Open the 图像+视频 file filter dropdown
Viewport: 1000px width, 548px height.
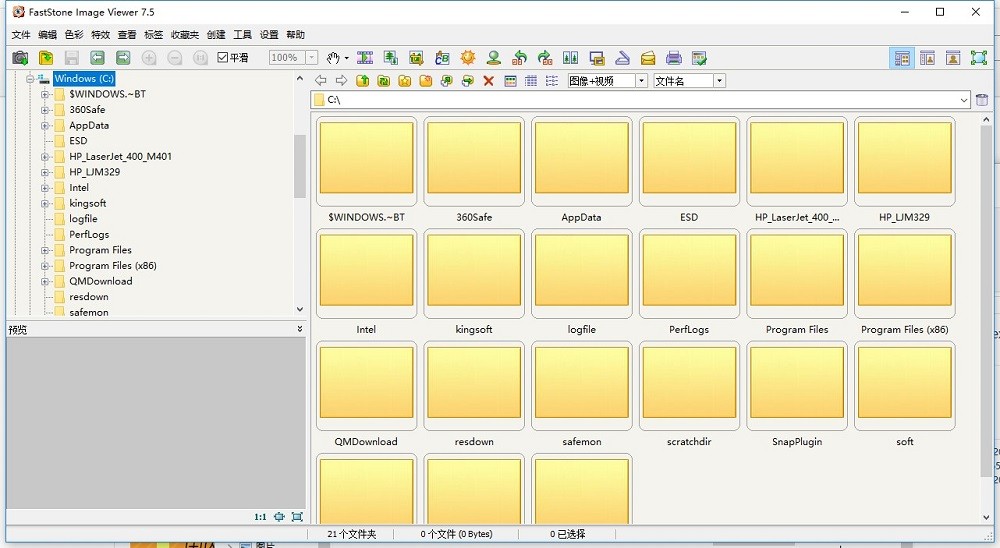pyautogui.click(x=642, y=81)
